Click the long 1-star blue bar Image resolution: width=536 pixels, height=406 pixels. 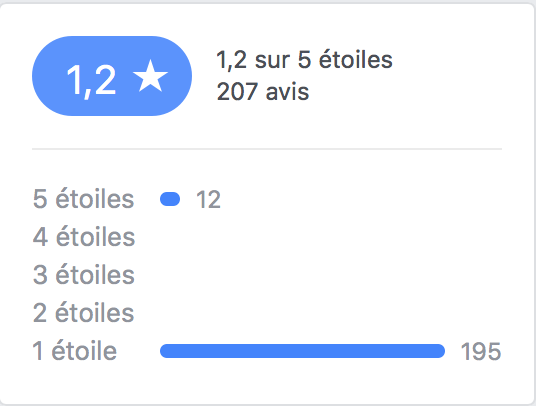tap(303, 351)
